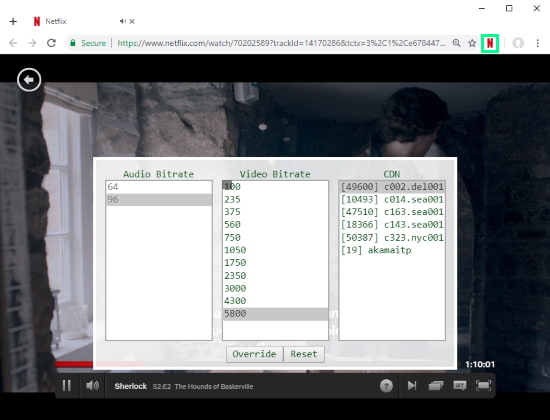Open a new tab with the plus button
Viewport: 550px width, 420px height.
coord(13,21)
